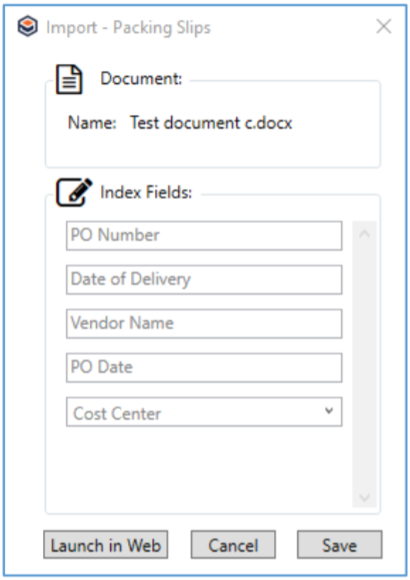Viewport: 410px width, 580px height.
Task: Click the PO Number field
Action: (x=204, y=236)
